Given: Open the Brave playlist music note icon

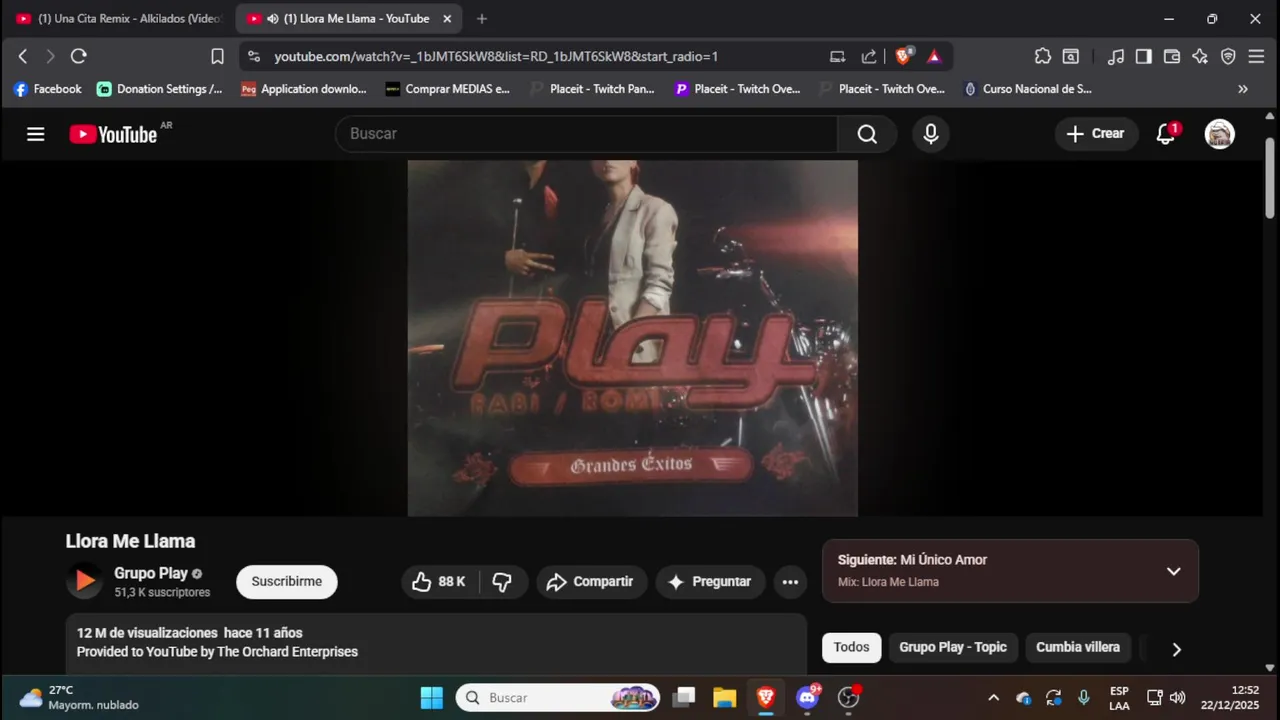Looking at the screenshot, I should pos(1116,57).
